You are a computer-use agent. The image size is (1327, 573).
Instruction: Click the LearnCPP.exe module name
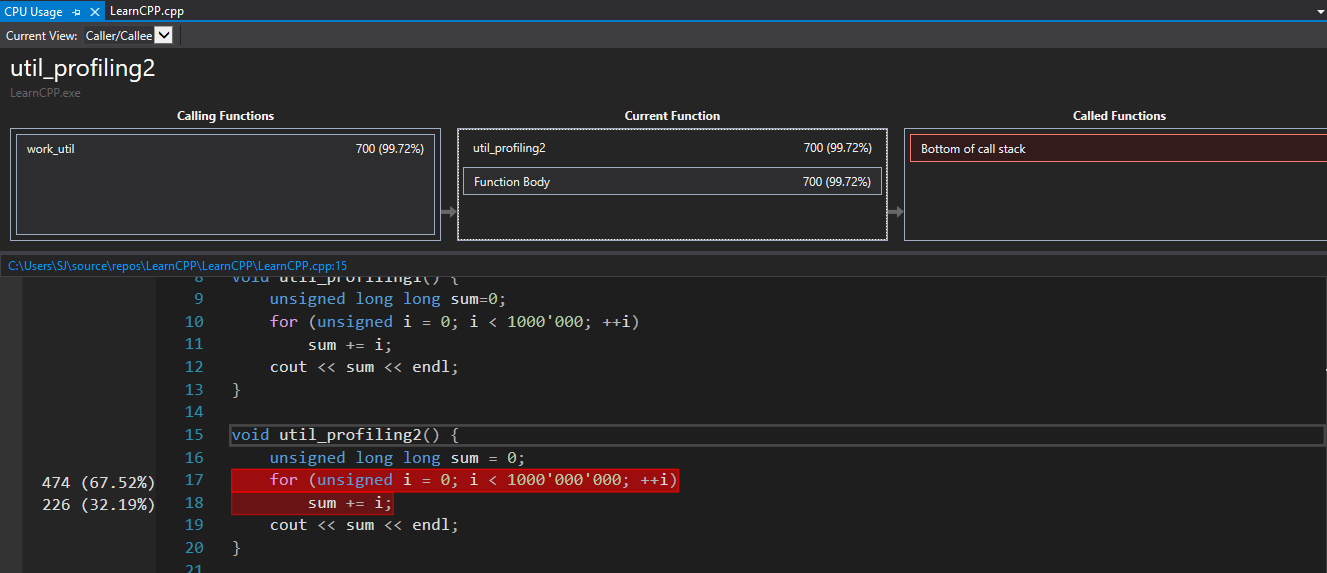pos(45,93)
